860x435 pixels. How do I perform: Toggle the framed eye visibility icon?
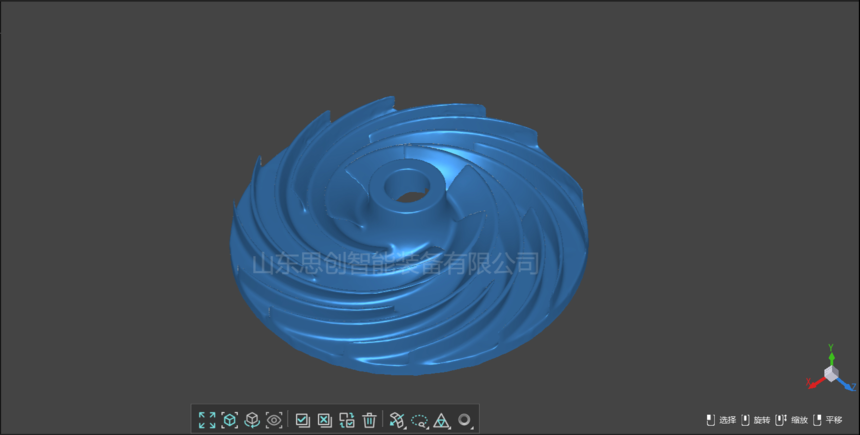[274, 420]
